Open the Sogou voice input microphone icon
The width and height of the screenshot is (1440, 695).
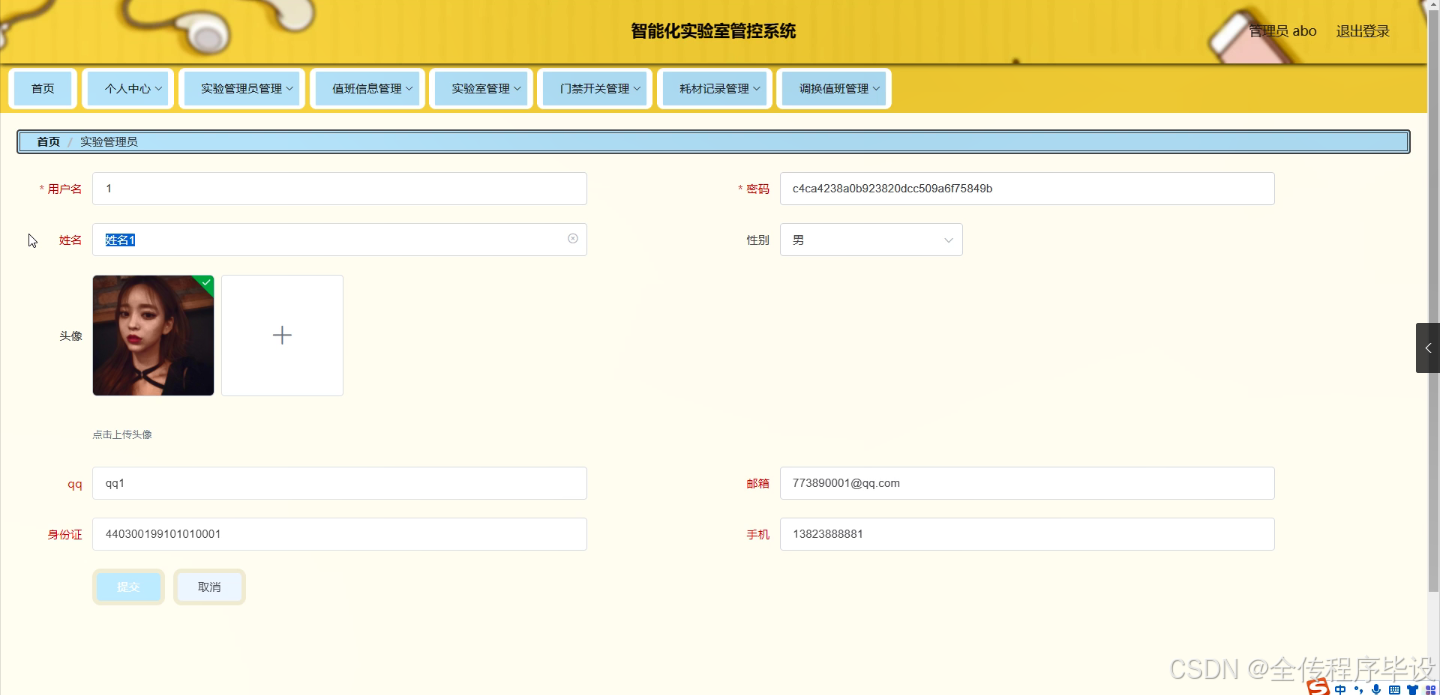pos(1376,689)
